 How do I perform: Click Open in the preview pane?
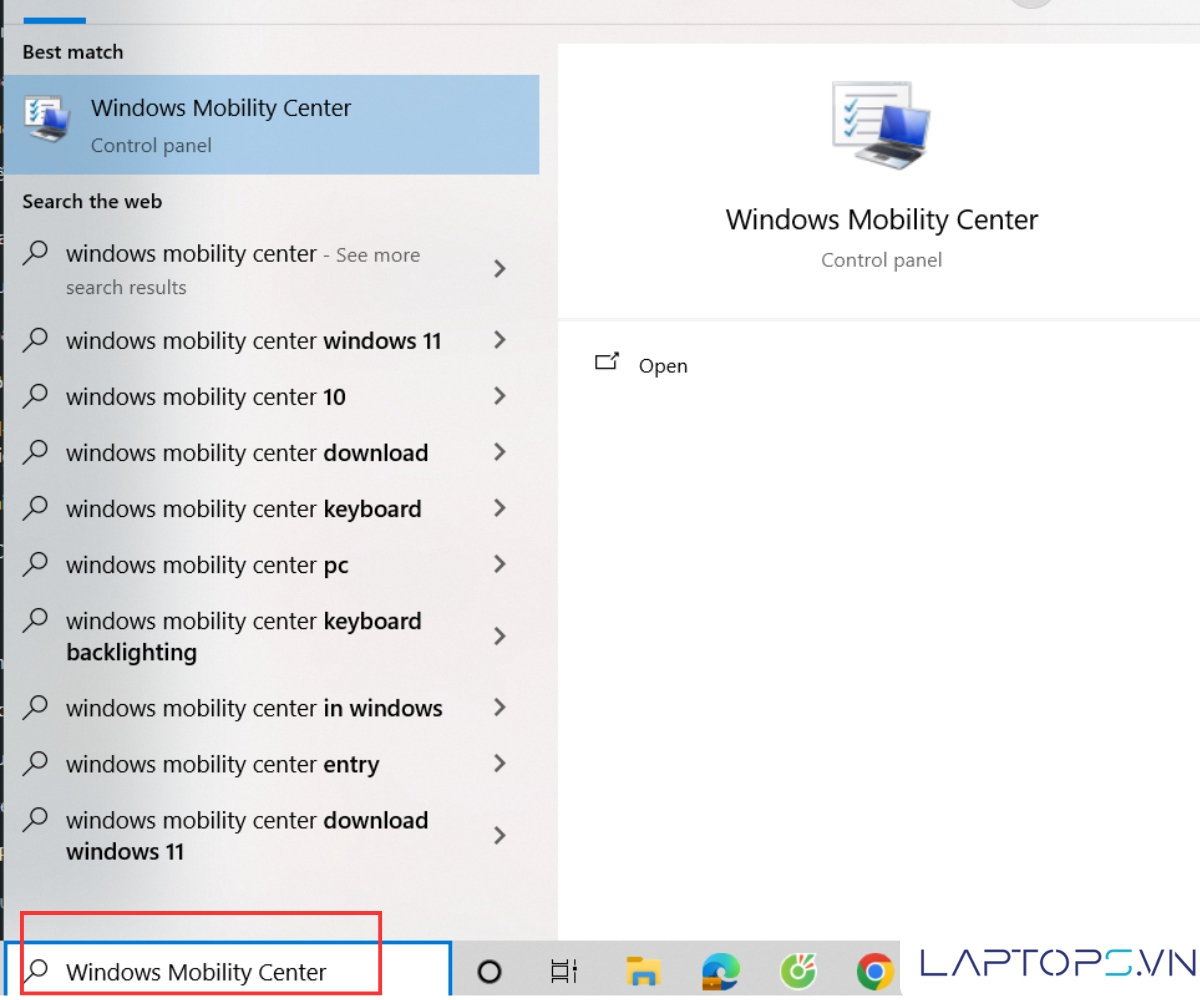663,366
